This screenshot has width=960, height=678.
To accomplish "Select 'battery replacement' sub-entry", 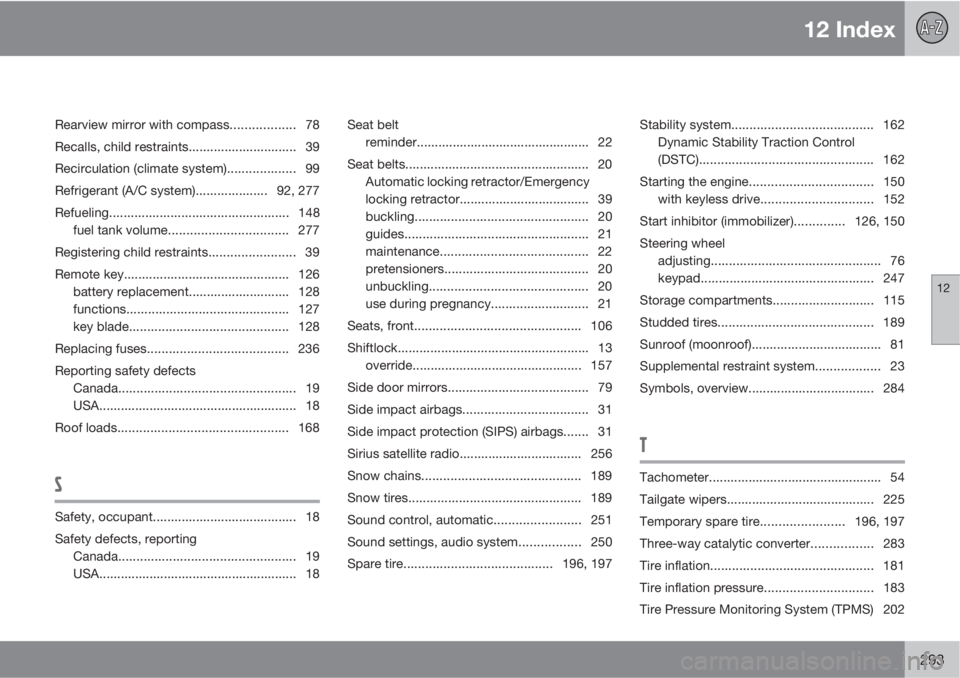I will [196, 292].
